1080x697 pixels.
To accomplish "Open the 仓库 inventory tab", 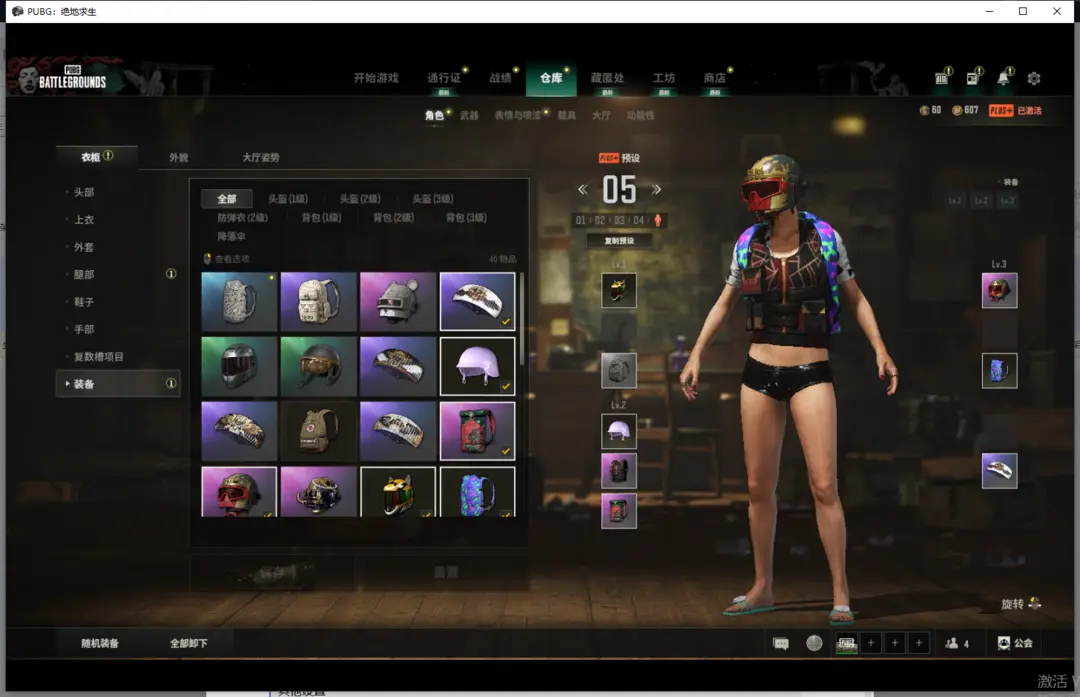I will click(551, 78).
